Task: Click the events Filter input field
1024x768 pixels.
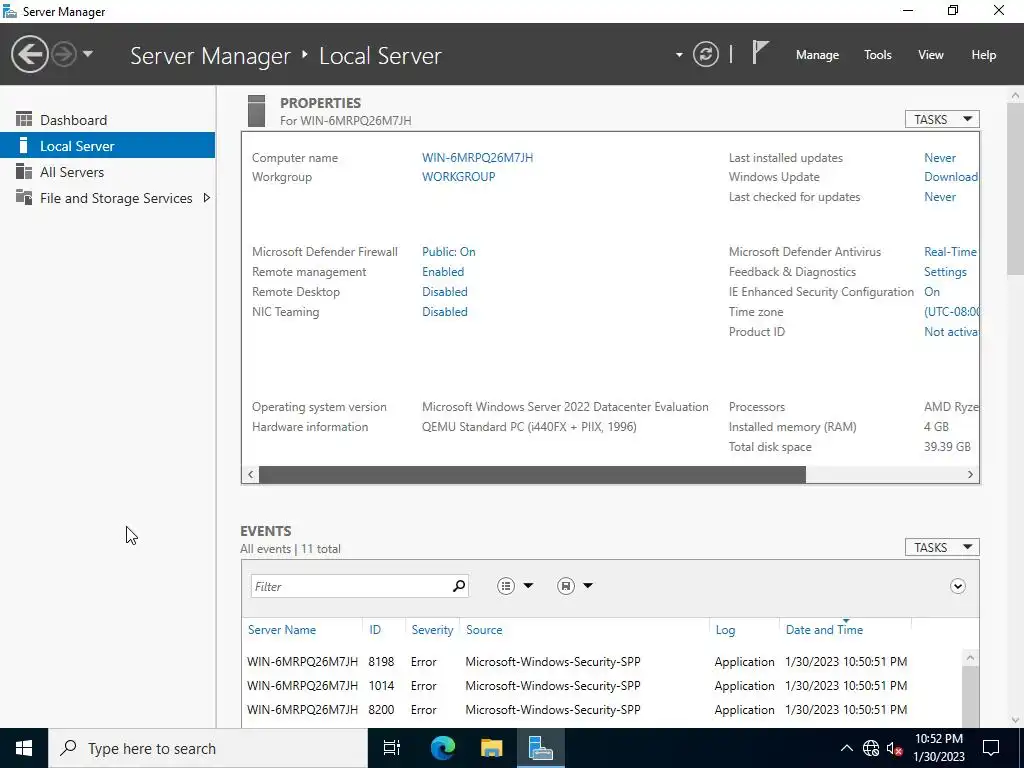Action: [351, 586]
